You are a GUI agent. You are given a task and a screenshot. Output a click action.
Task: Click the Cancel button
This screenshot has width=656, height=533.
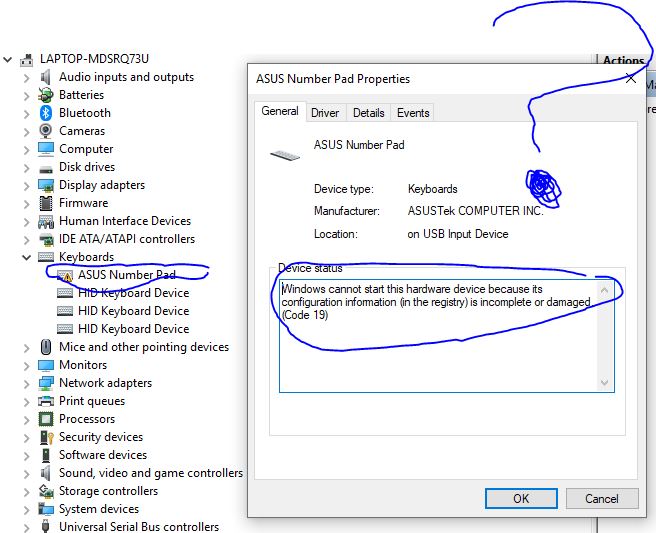click(x=602, y=499)
